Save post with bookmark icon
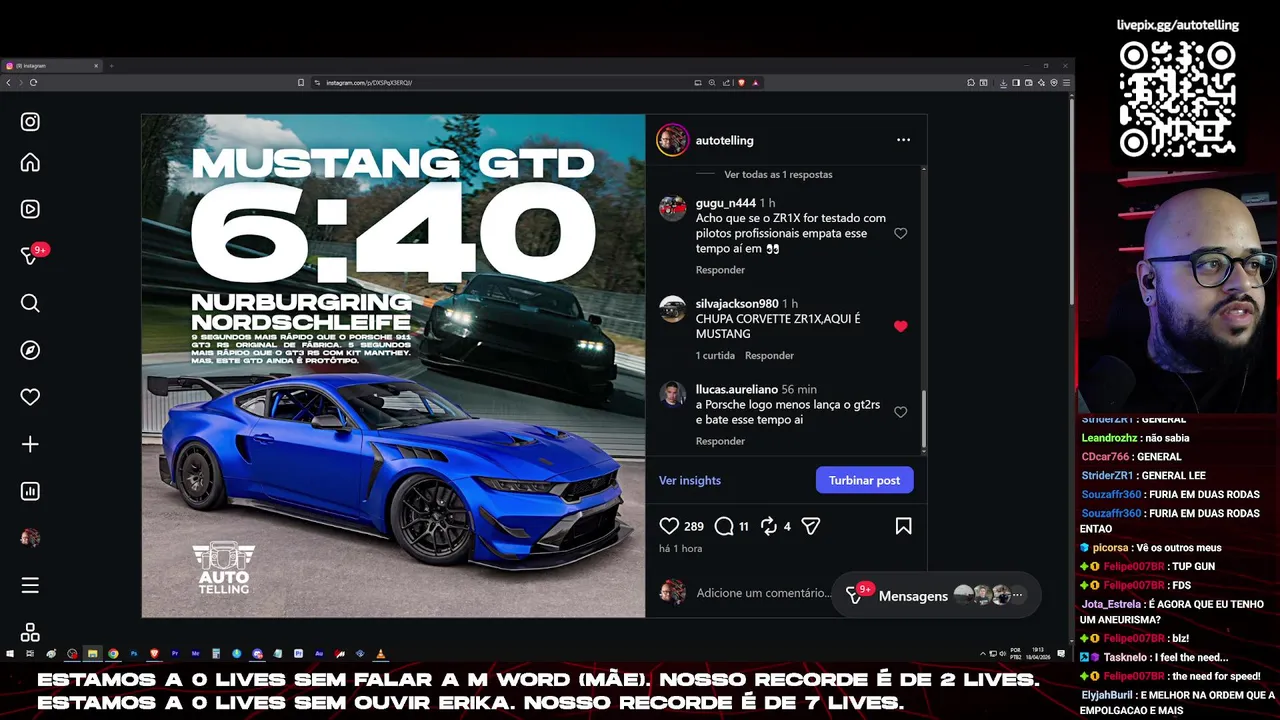Screen dimensions: 1280x720 coord(903,525)
